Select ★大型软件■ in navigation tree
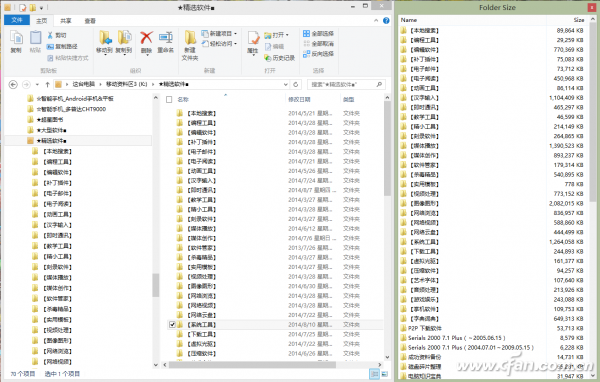 click(51, 130)
